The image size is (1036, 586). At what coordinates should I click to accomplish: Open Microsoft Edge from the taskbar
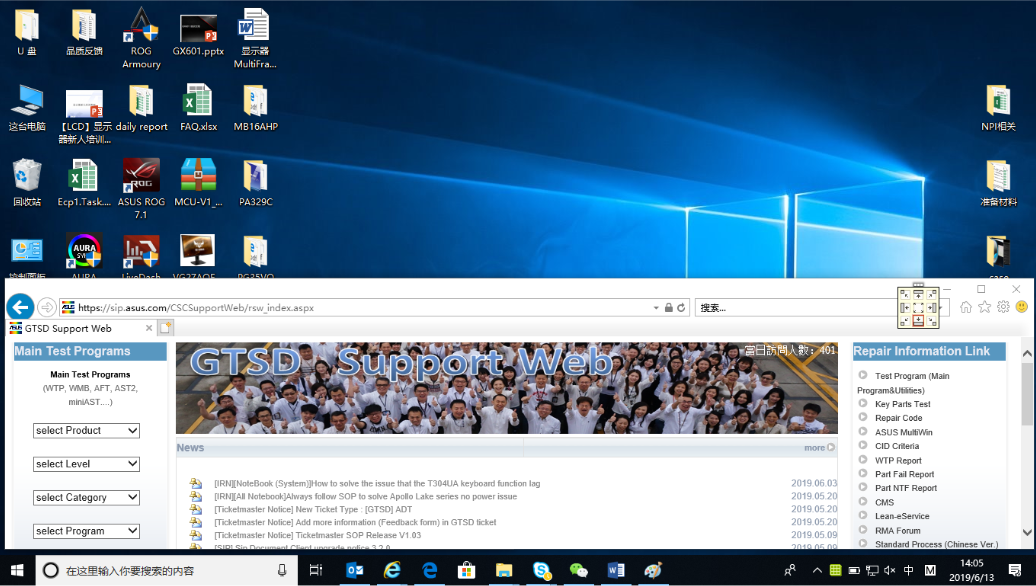[429, 570]
